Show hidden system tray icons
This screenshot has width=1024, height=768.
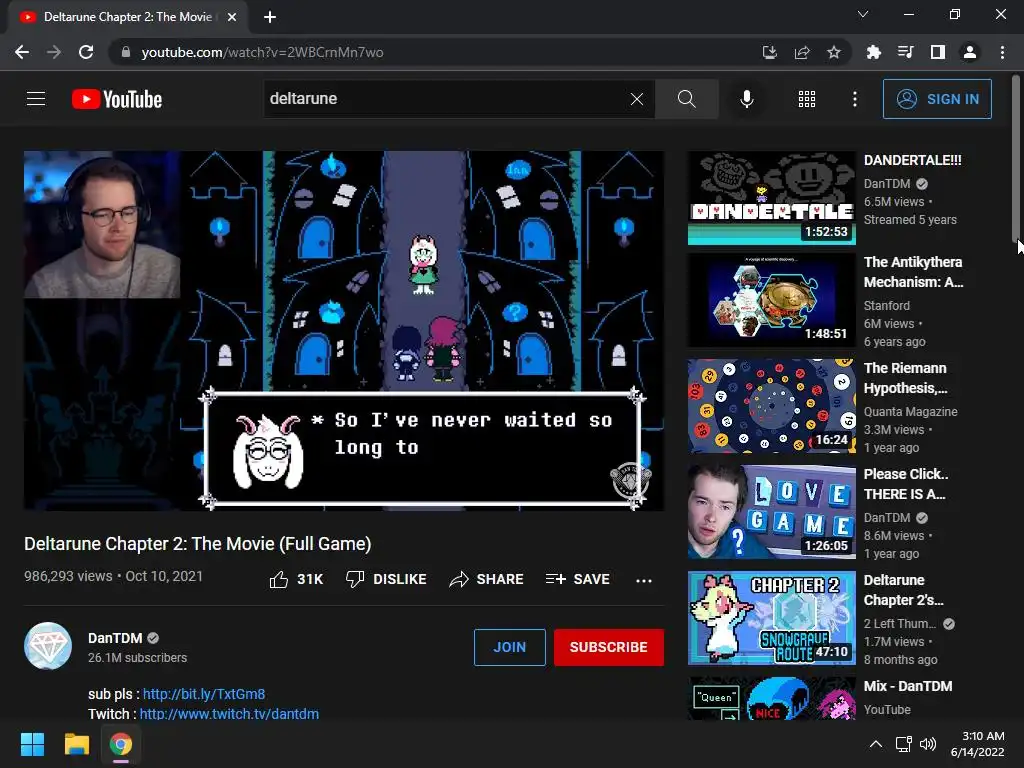click(876, 744)
